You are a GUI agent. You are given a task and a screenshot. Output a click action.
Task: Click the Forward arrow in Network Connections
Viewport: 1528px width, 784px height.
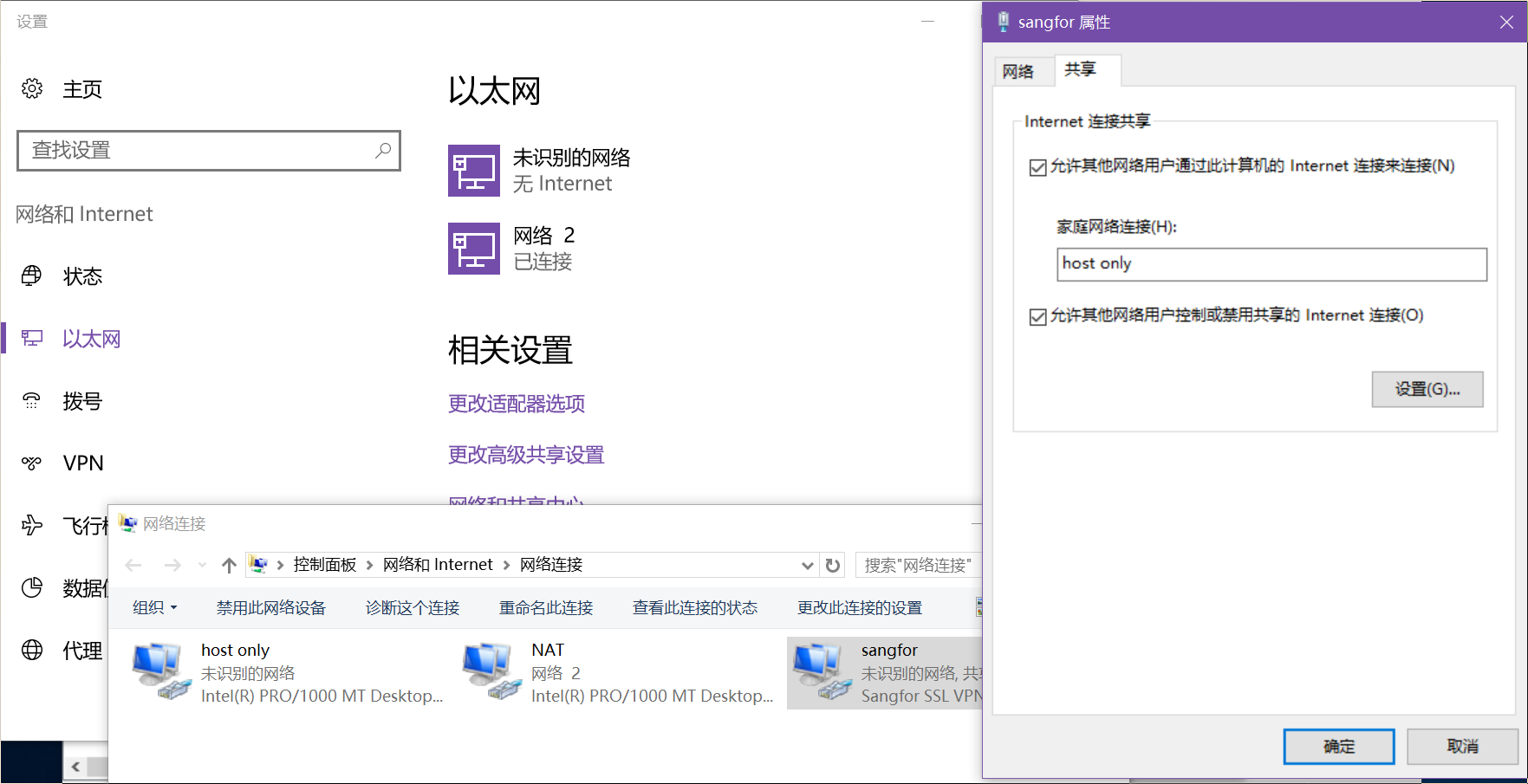(172, 566)
